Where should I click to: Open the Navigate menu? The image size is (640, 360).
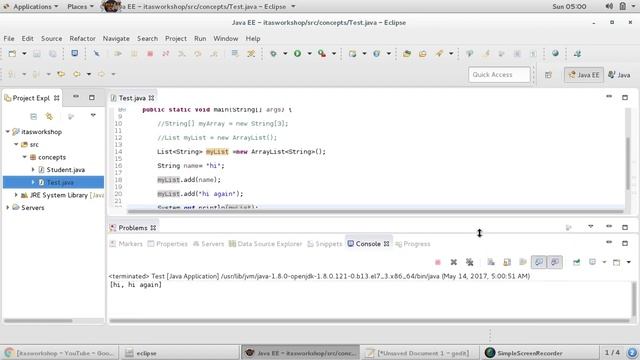click(x=116, y=38)
